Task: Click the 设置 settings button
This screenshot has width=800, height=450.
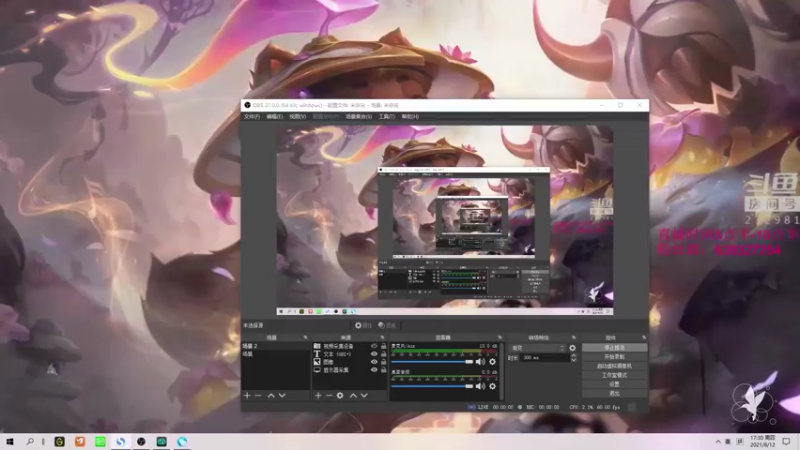Action: pos(614,384)
